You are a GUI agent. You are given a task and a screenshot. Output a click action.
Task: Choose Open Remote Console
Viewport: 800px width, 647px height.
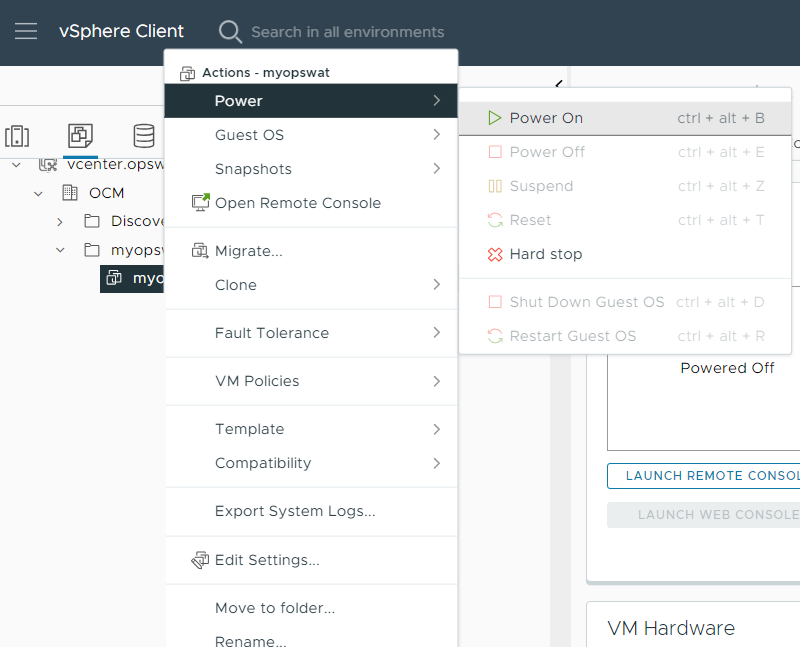pos(311,203)
